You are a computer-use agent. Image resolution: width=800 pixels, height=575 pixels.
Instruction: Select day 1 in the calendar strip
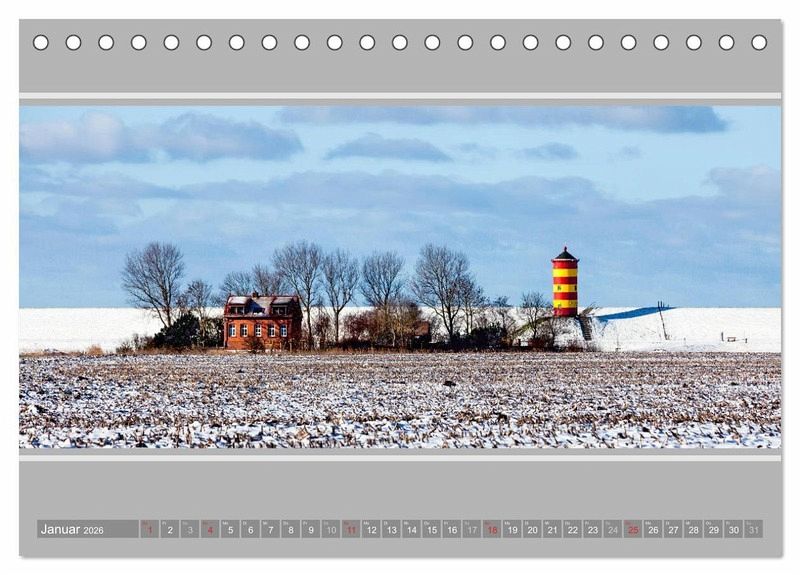pos(149,529)
